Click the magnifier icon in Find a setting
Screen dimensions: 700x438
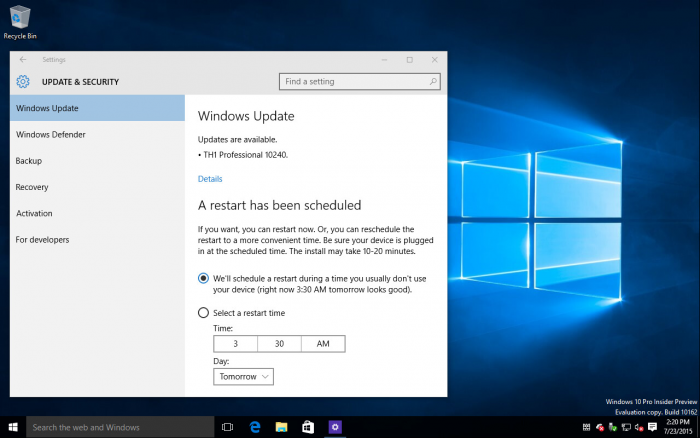click(433, 82)
